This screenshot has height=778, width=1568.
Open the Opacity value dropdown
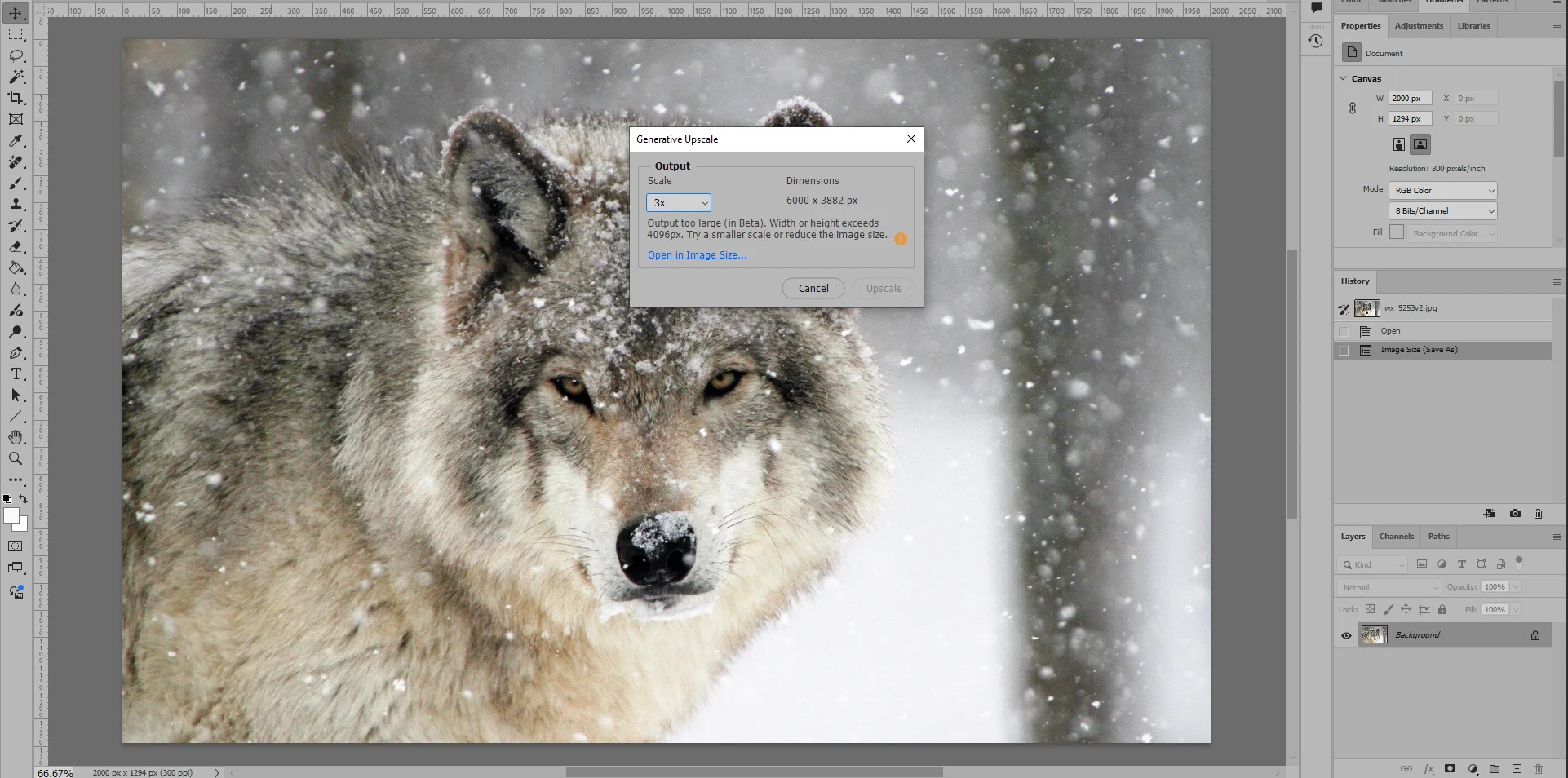click(x=1516, y=587)
